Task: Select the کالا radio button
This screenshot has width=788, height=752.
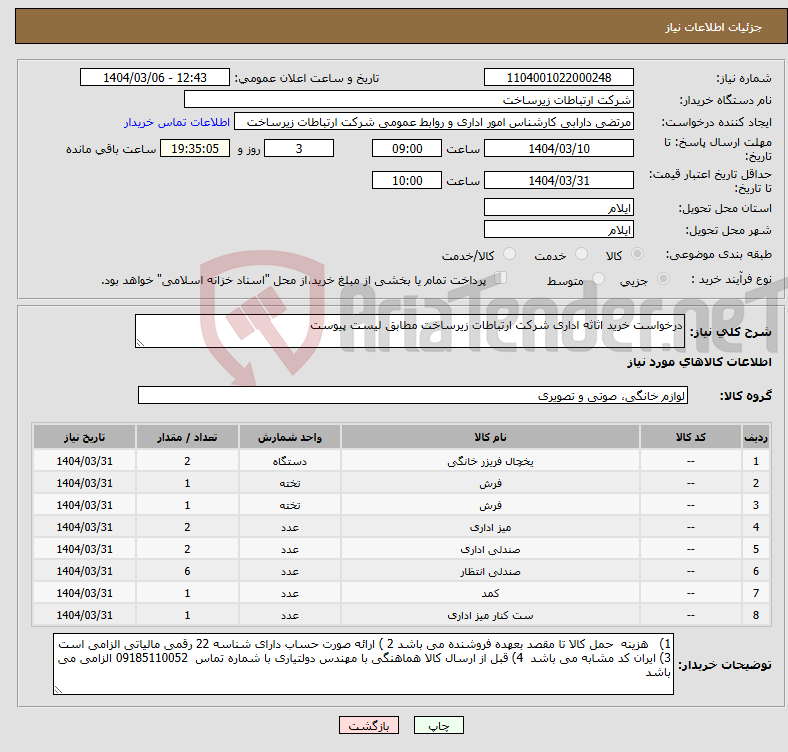Action: click(637, 254)
